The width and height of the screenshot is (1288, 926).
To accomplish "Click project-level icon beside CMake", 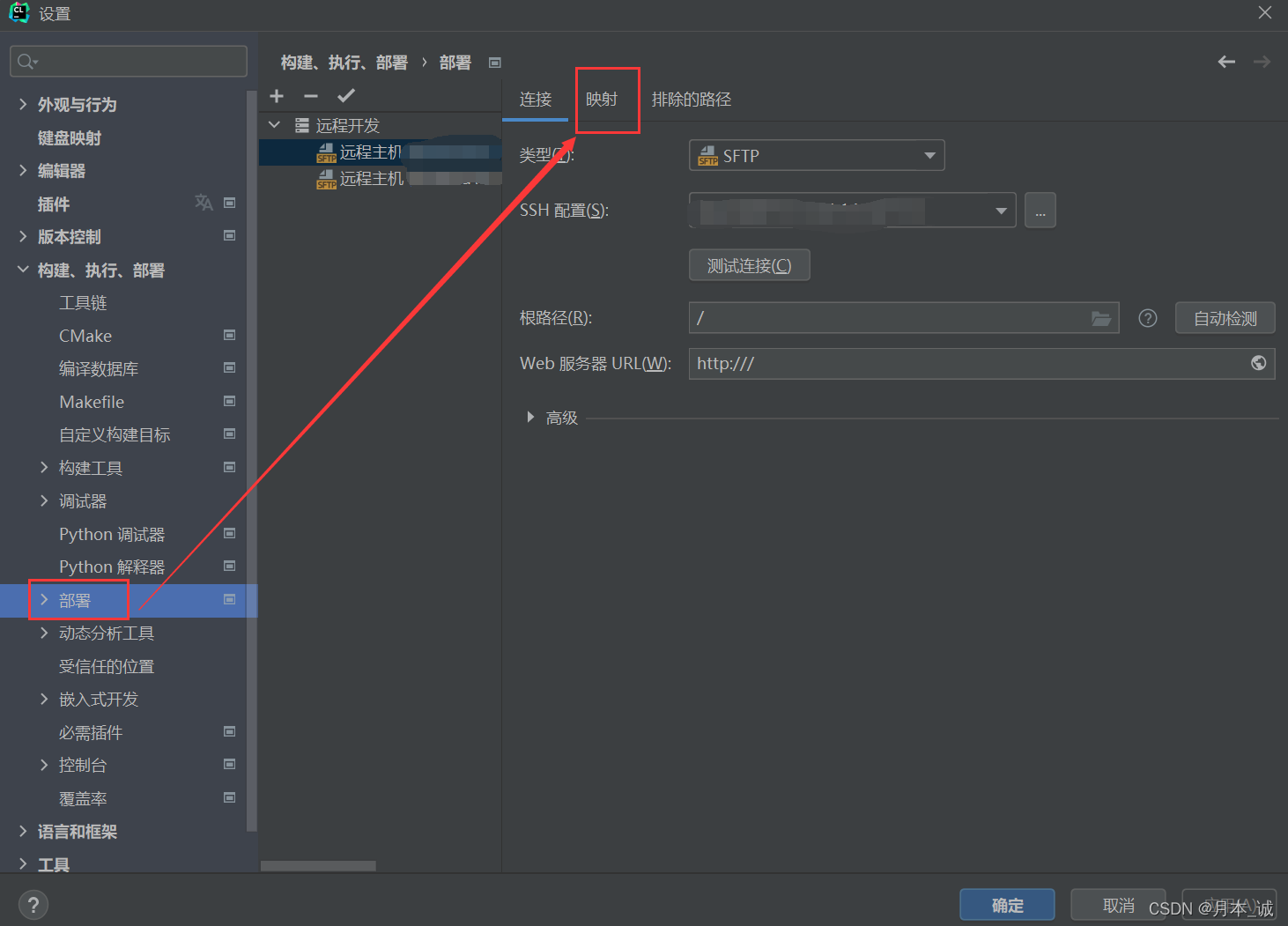I will click(x=230, y=335).
